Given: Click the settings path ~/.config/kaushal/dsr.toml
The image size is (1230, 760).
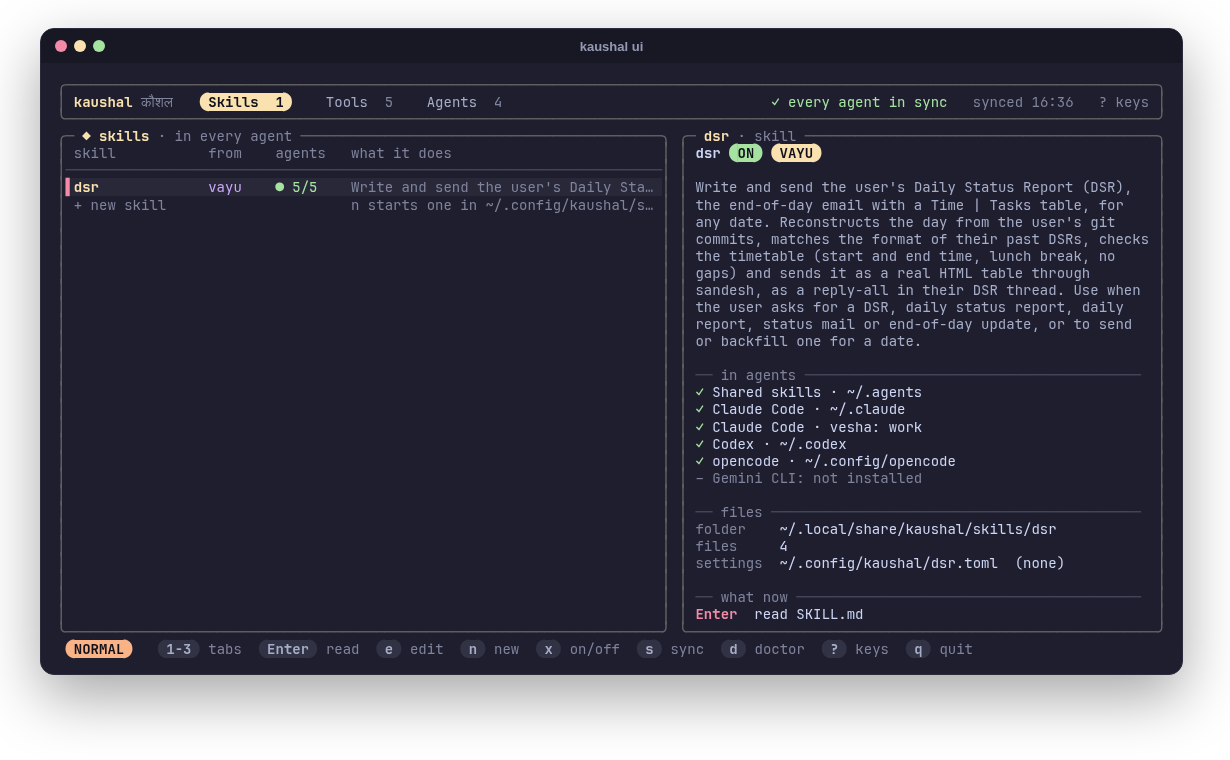Looking at the screenshot, I should [x=889, y=563].
